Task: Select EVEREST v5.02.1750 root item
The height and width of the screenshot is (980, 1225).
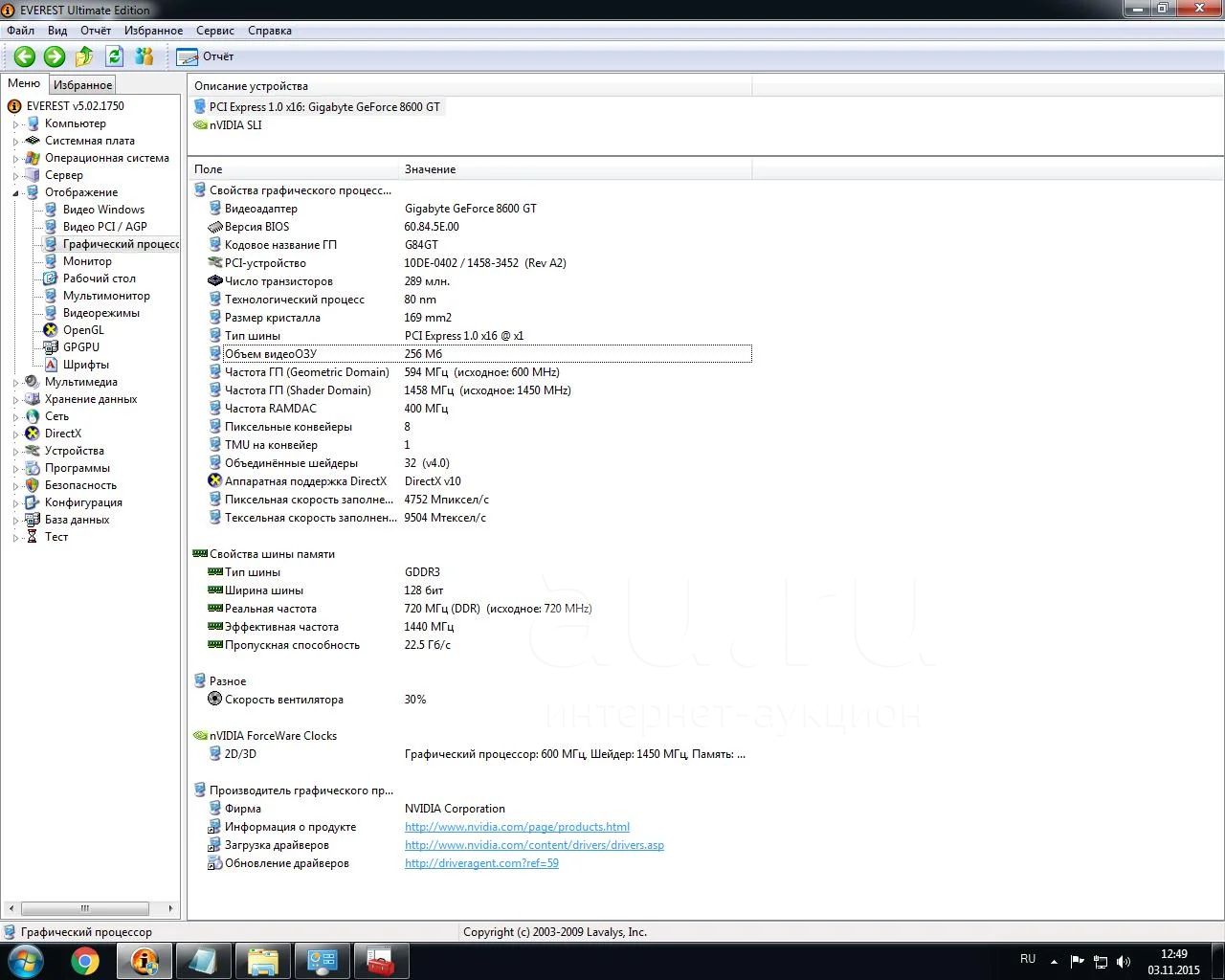Action: click(x=75, y=106)
